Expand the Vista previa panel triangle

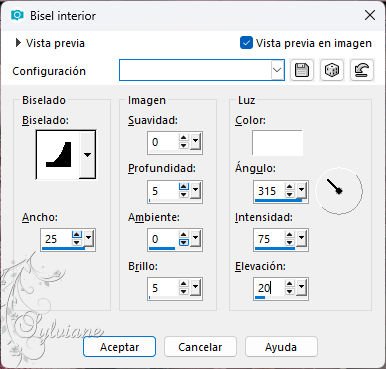(x=18, y=43)
